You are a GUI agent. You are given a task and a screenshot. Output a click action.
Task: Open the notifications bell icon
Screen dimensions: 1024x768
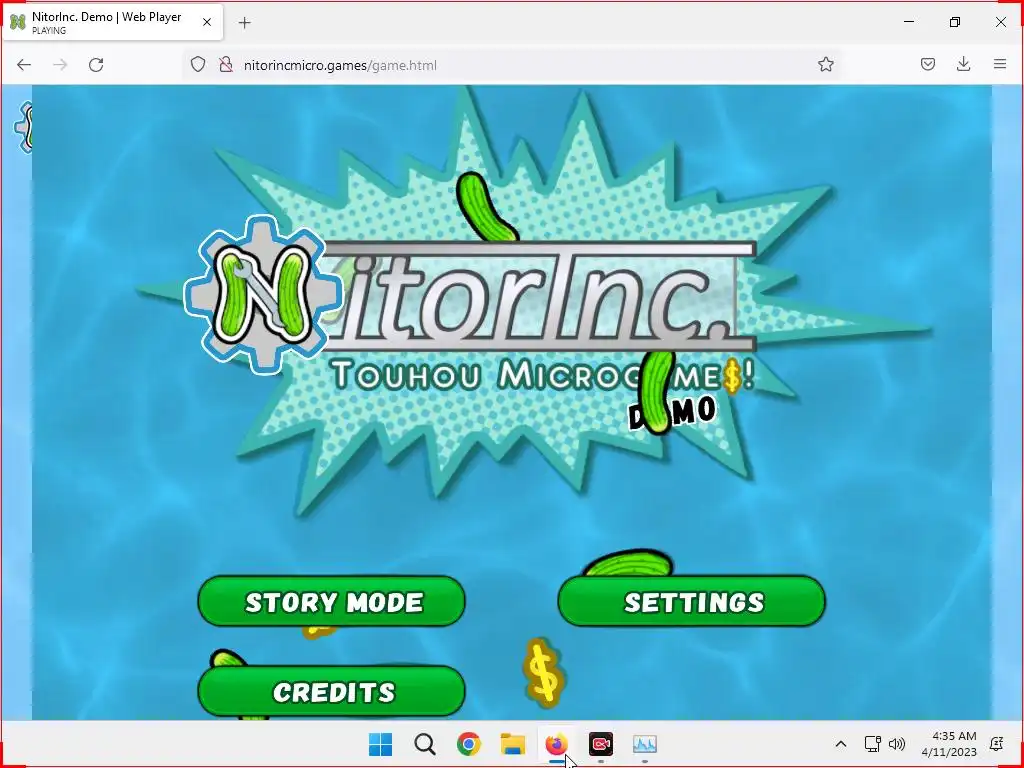coord(997,744)
